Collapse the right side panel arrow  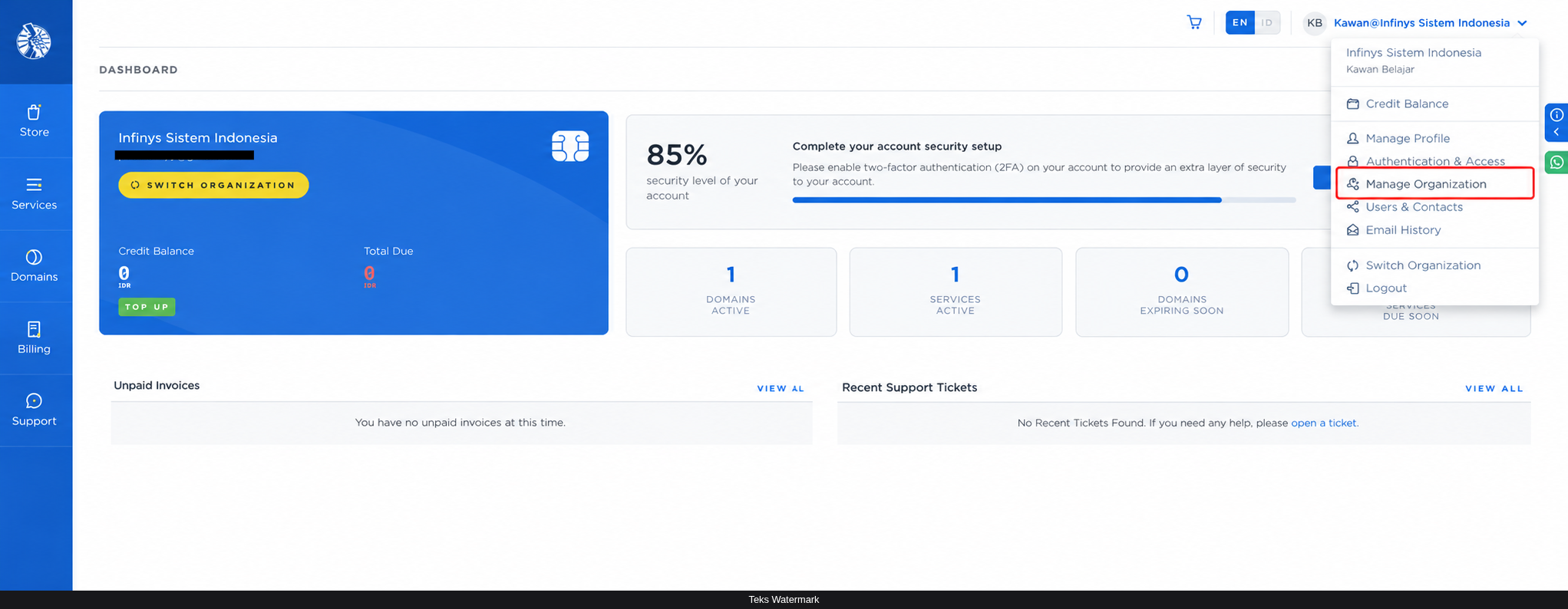point(1556,133)
